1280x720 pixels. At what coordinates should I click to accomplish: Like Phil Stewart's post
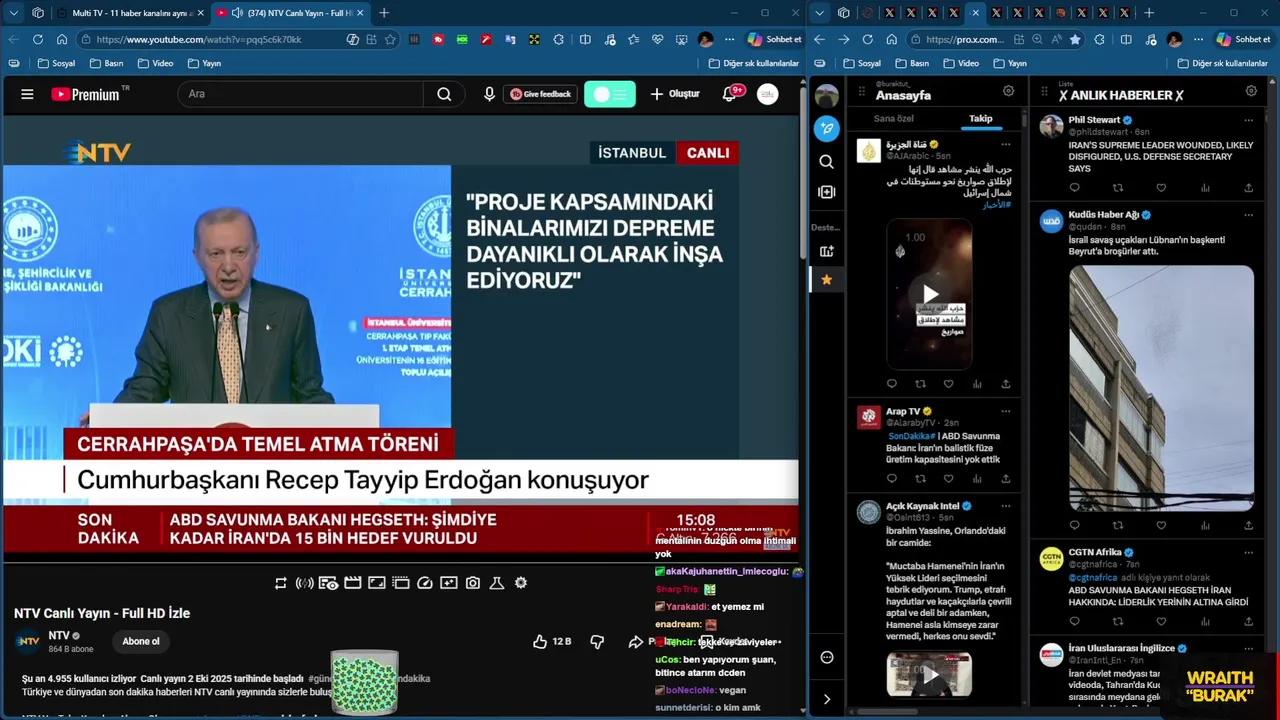pos(1161,188)
